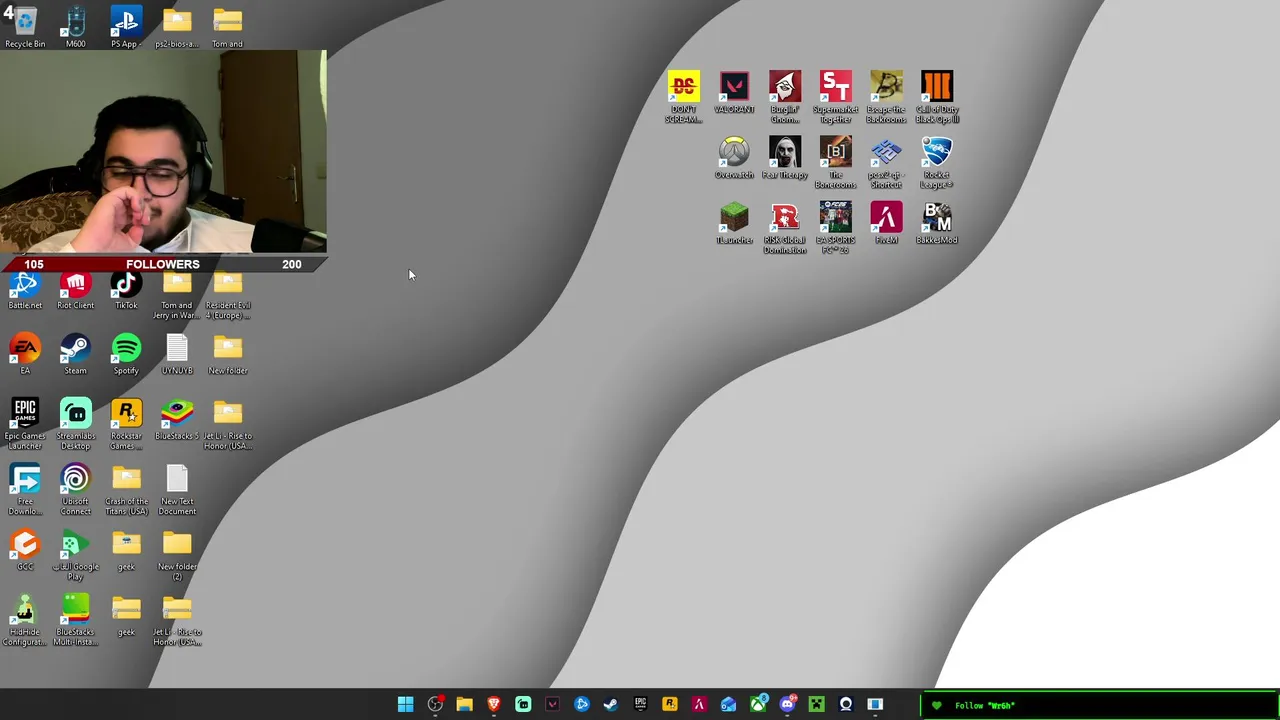Select the Rocket League desktop shortcut
1280x720 pixels.
937,163
